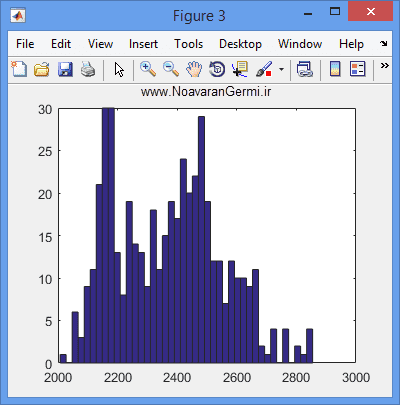
Task: Minimize the Figure 3 window
Action: tap(308, 13)
